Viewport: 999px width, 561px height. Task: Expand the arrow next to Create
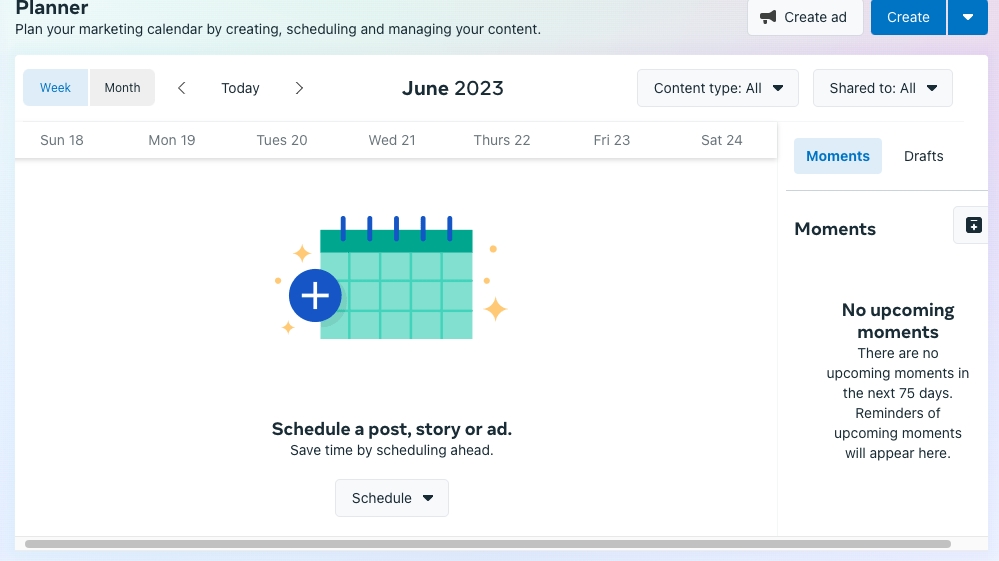coord(967,17)
